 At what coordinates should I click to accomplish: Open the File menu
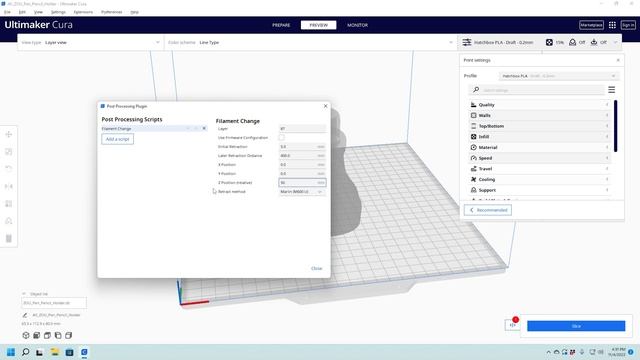pos(7,12)
